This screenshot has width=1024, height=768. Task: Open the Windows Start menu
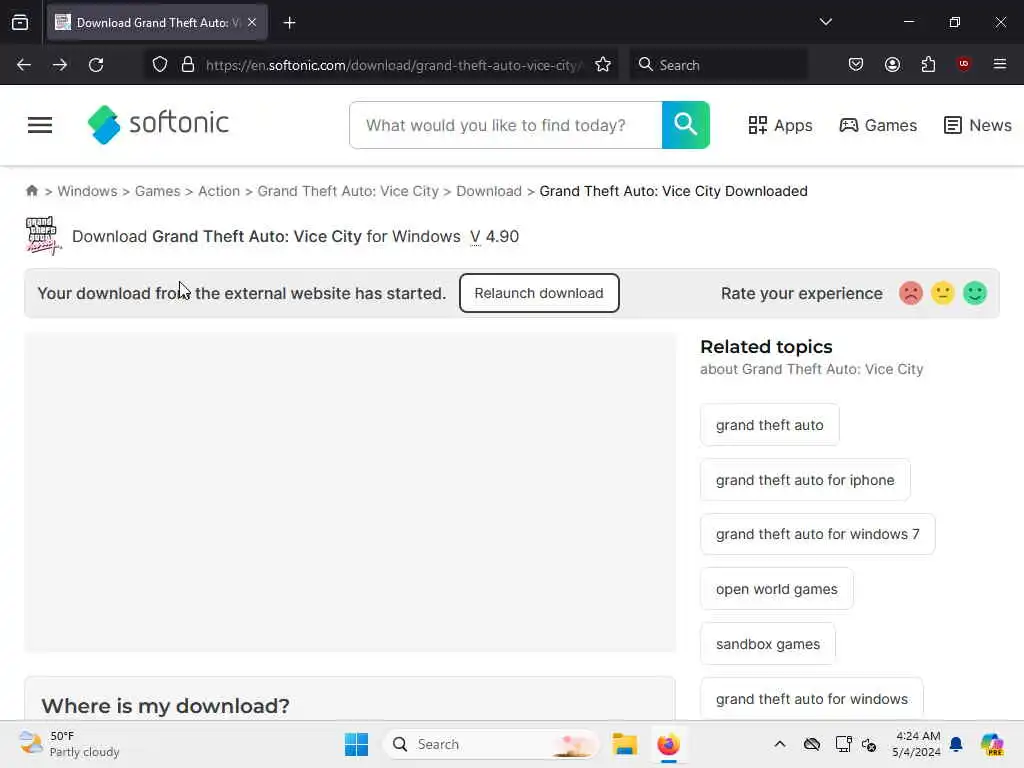pos(356,744)
